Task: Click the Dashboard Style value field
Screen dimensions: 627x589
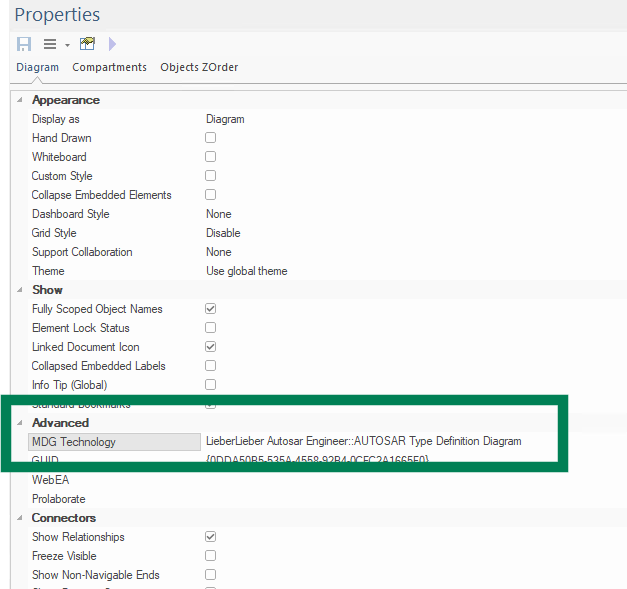Action: click(x=218, y=214)
